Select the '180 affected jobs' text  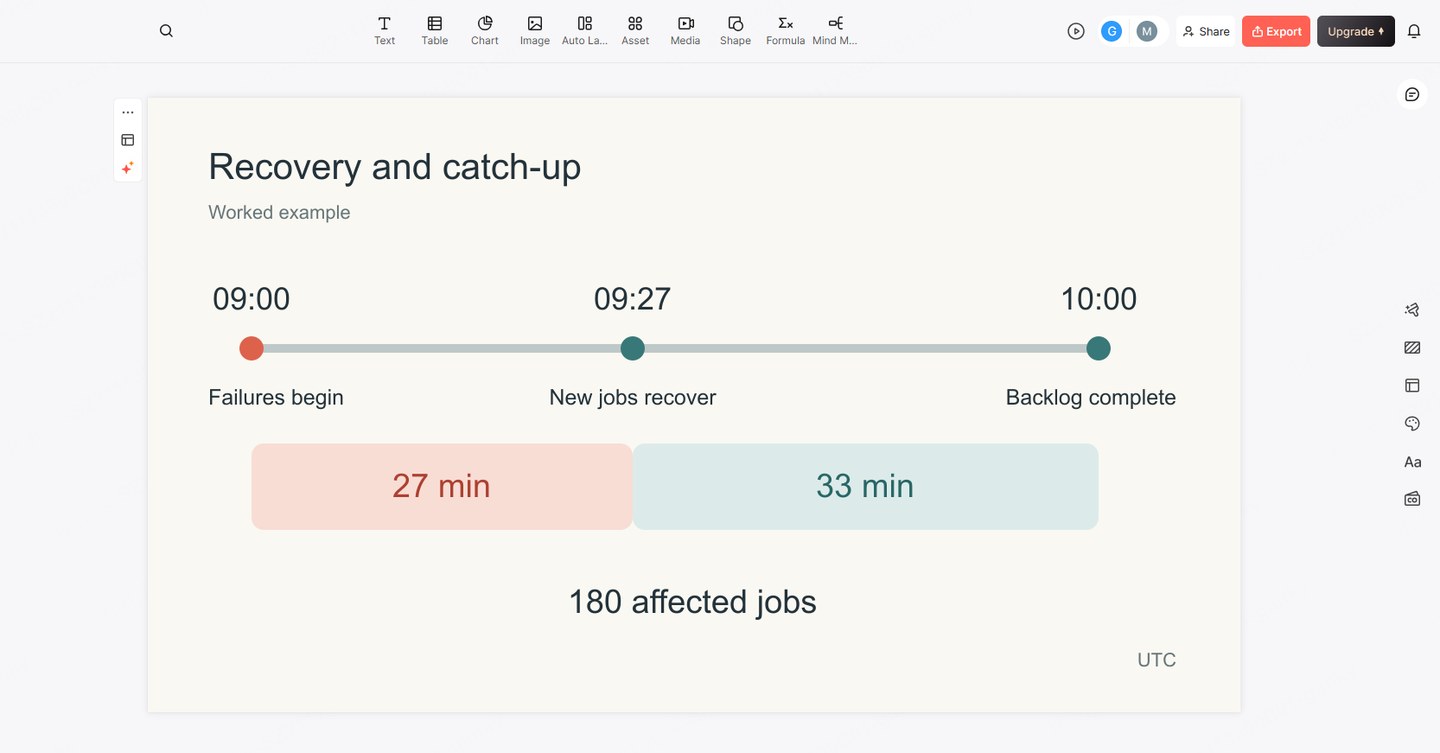coord(692,601)
